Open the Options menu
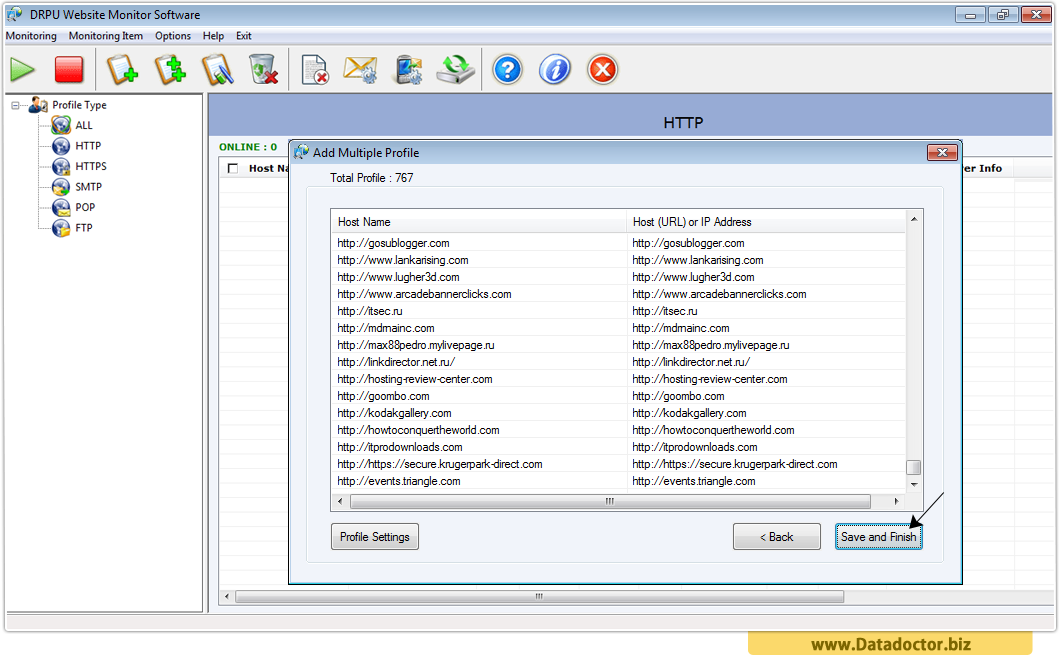This screenshot has width=1059, height=655. (173, 36)
